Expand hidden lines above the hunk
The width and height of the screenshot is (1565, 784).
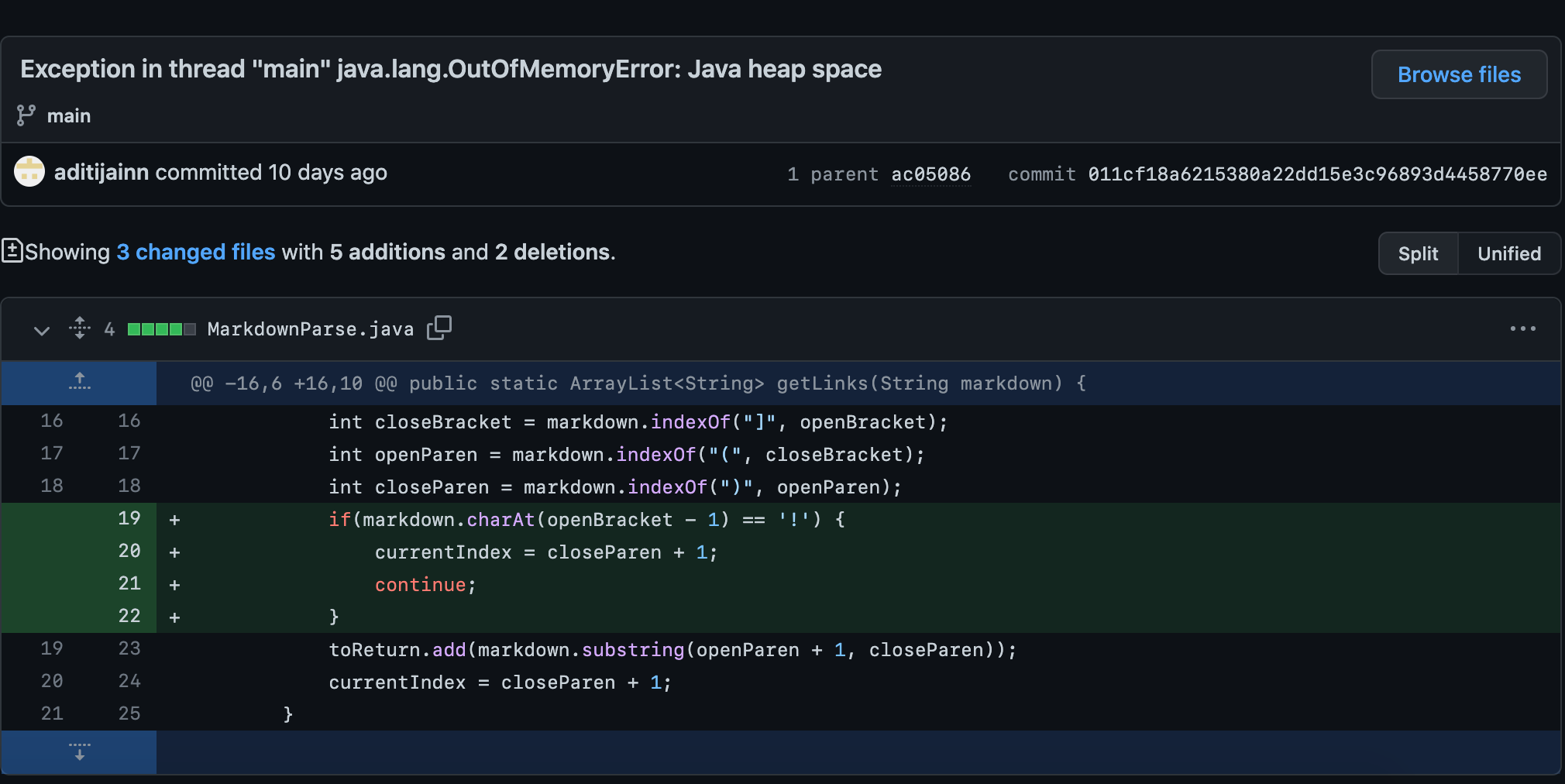pyautogui.click(x=79, y=383)
